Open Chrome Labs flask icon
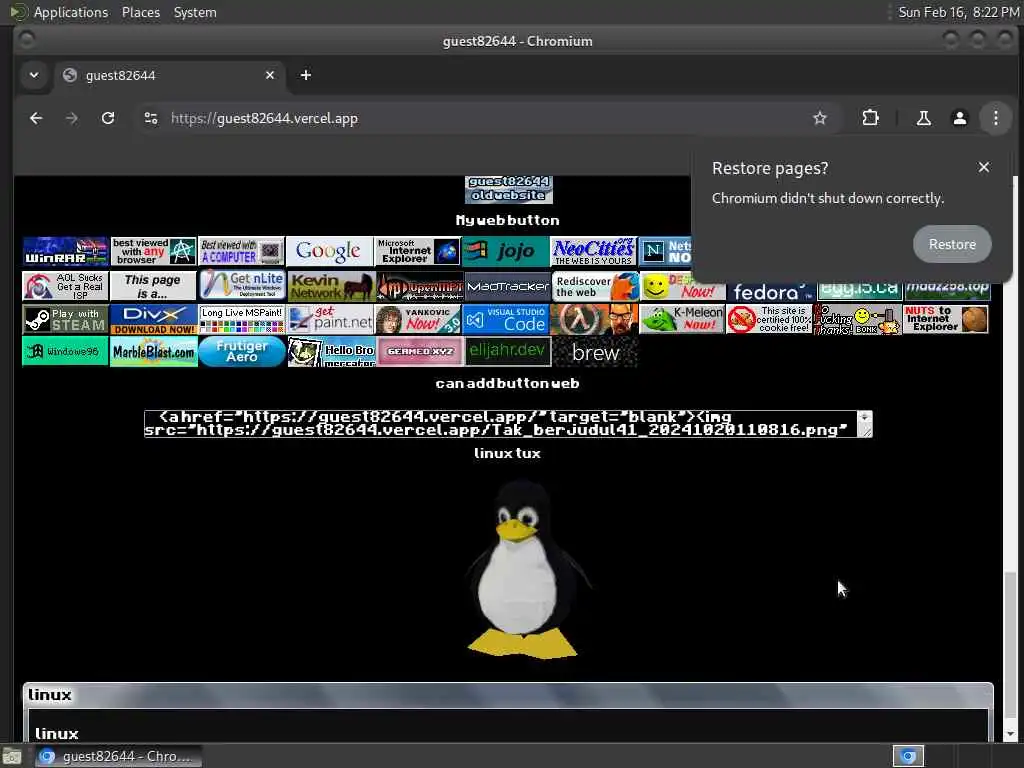Image resolution: width=1024 pixels, height=768 pixels. 923,118
